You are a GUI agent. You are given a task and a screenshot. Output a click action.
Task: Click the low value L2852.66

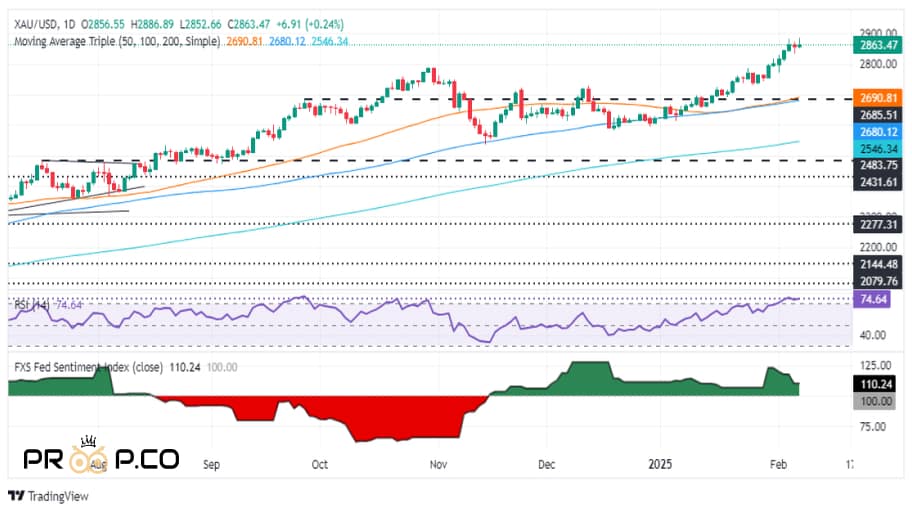(x=200, y=24)
